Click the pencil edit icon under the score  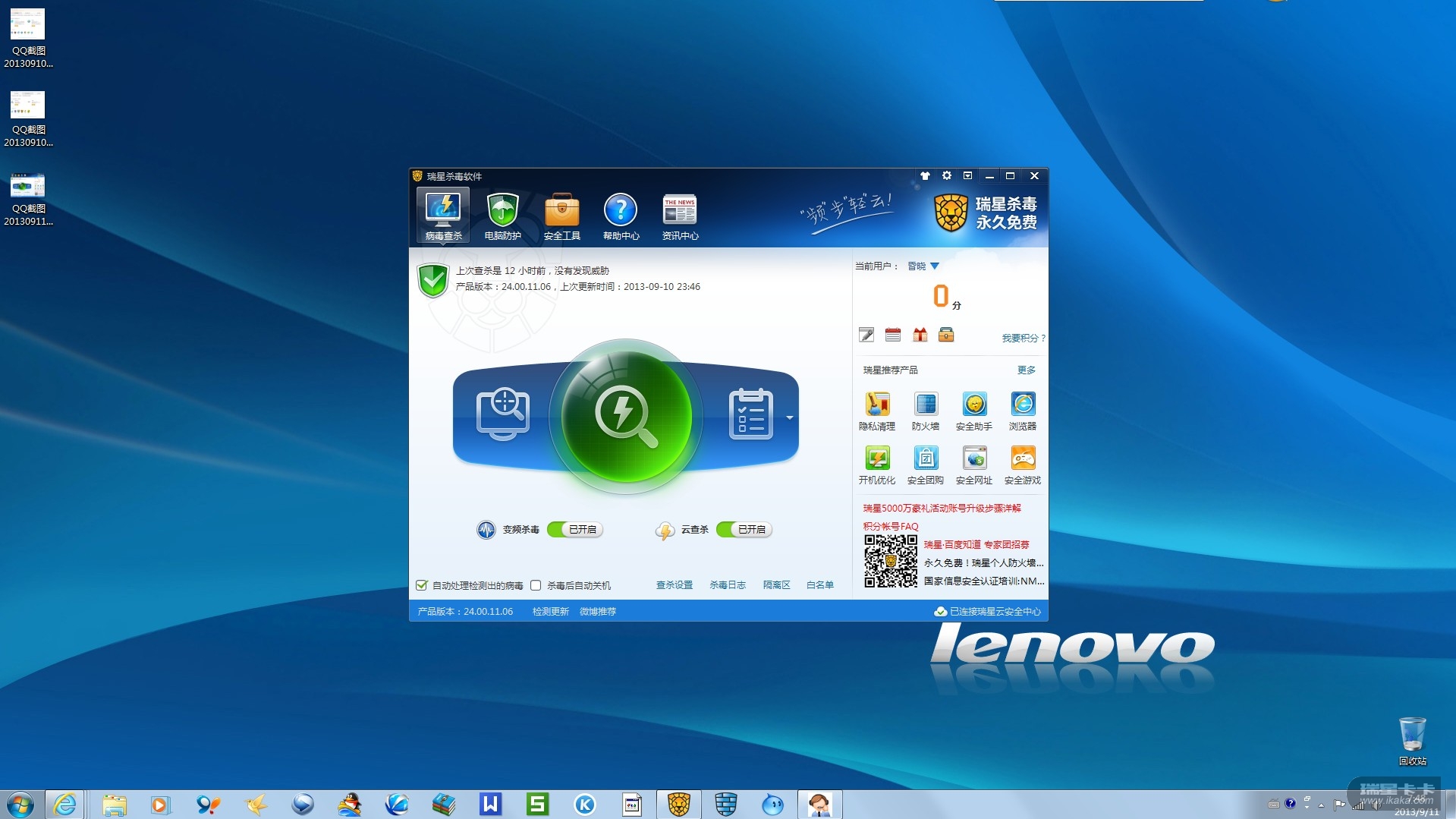point(866,335)
